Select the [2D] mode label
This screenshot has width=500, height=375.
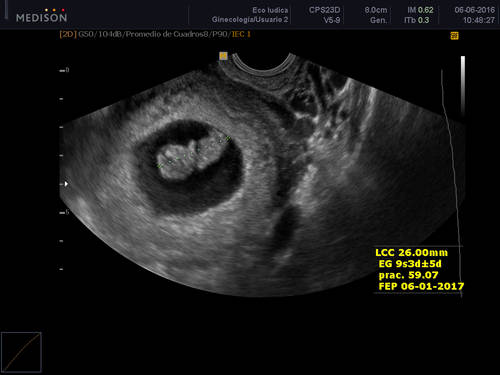click(x=68, y=34)
